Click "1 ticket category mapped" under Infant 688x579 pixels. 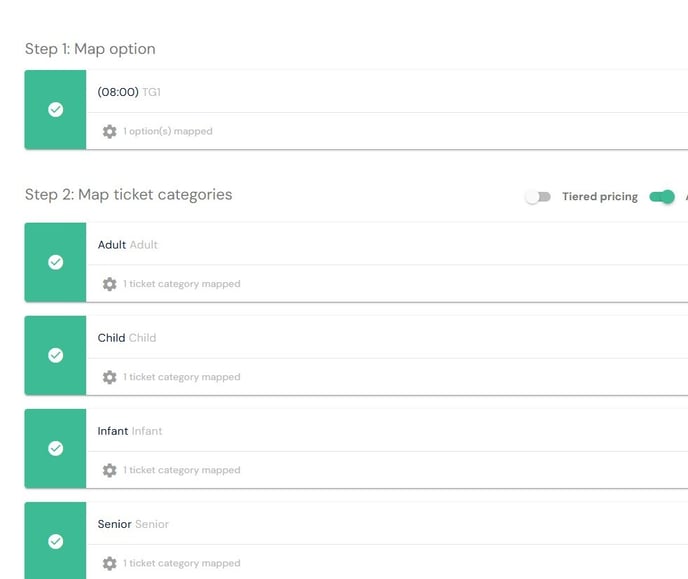click(x=182, y=470)
